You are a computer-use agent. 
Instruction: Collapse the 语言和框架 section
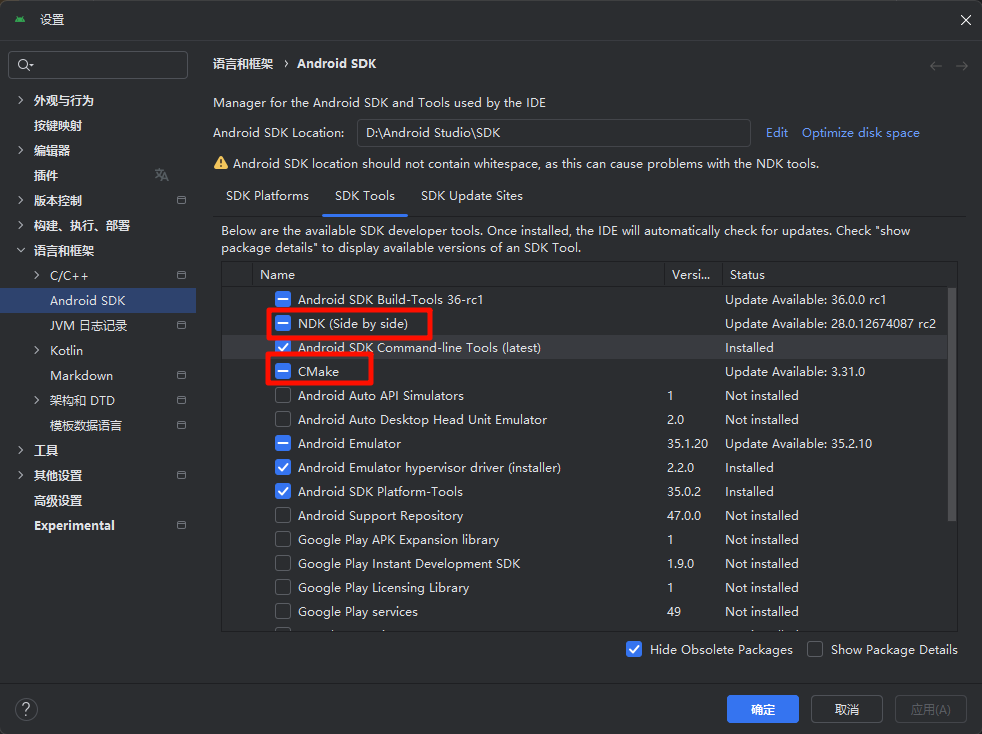coord(21,250)
